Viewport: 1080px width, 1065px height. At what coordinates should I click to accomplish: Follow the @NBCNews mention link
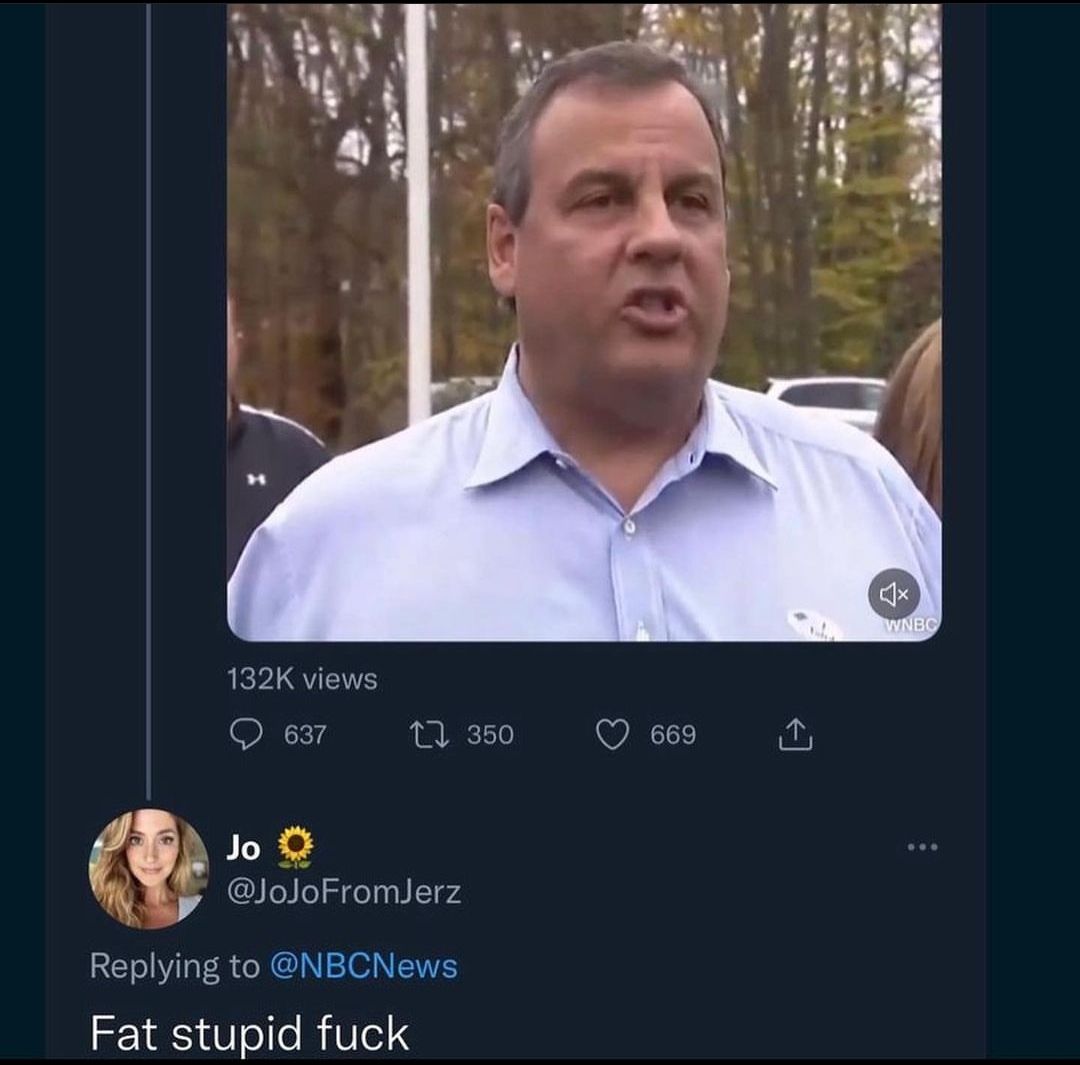(x=364, y=966)
